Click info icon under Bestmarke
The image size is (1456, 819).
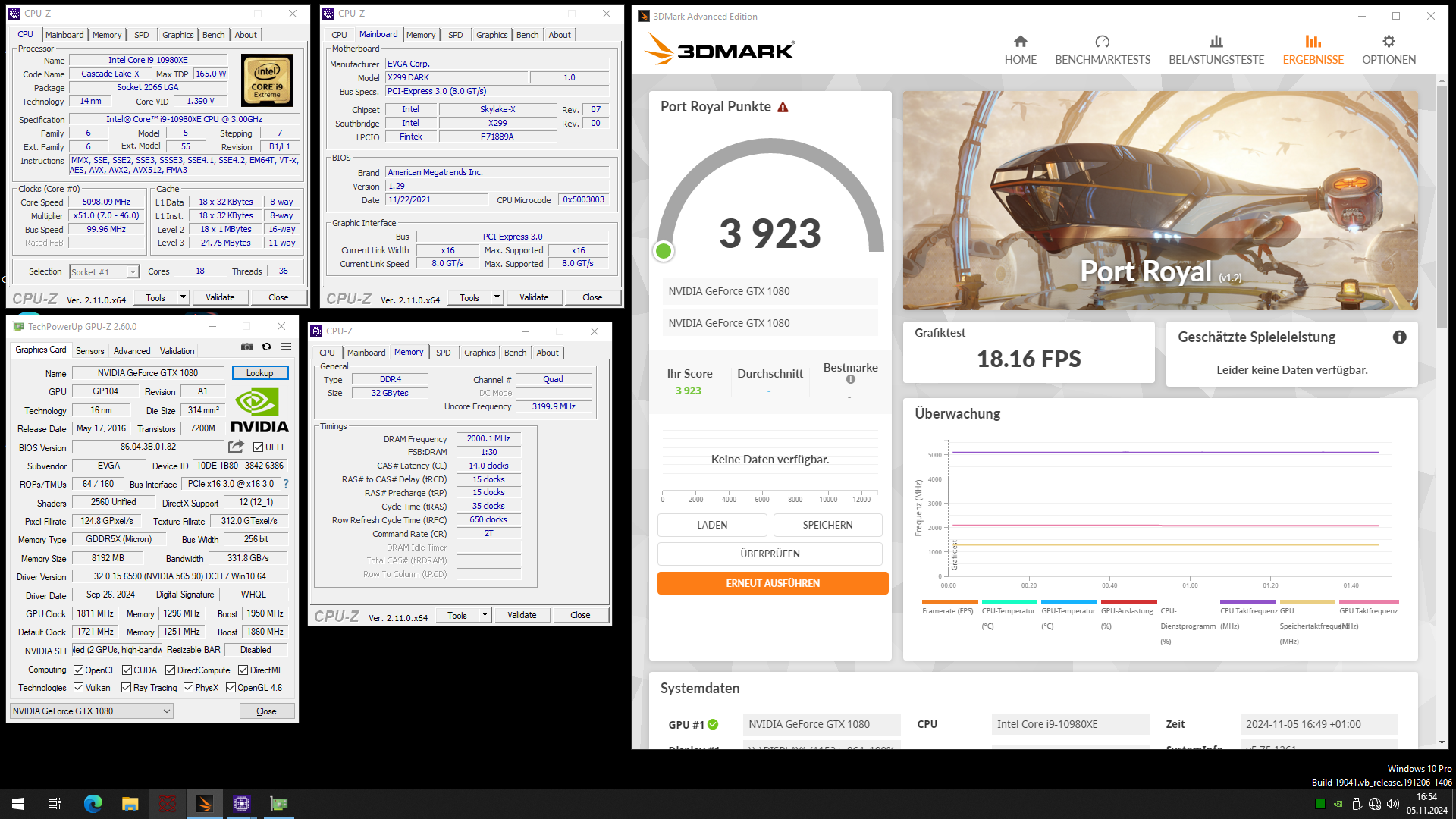pyautogui.click(x=850, y=379)
